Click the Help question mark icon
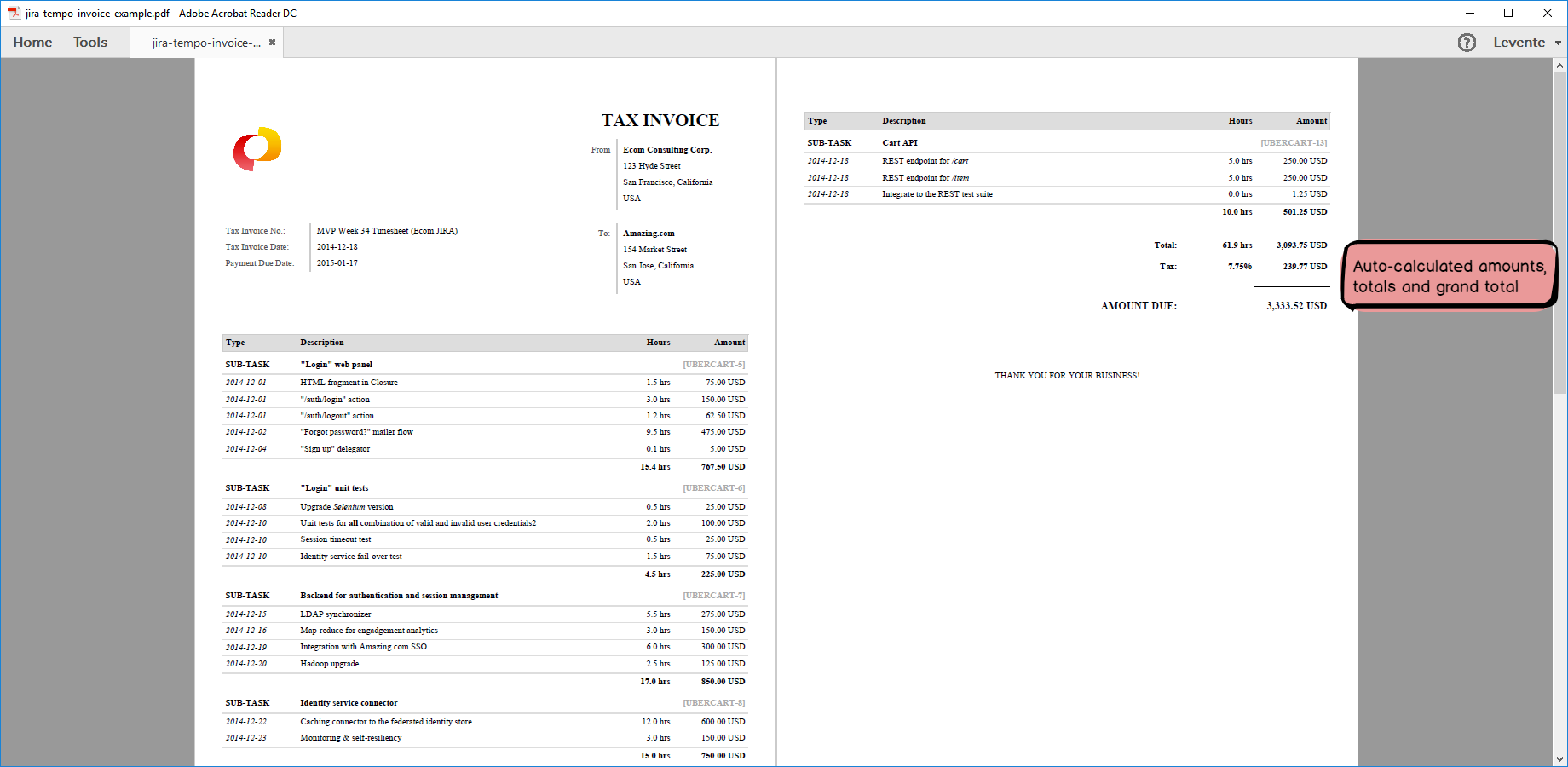Screen dimensions: 1568x767 pos(1467,42)
